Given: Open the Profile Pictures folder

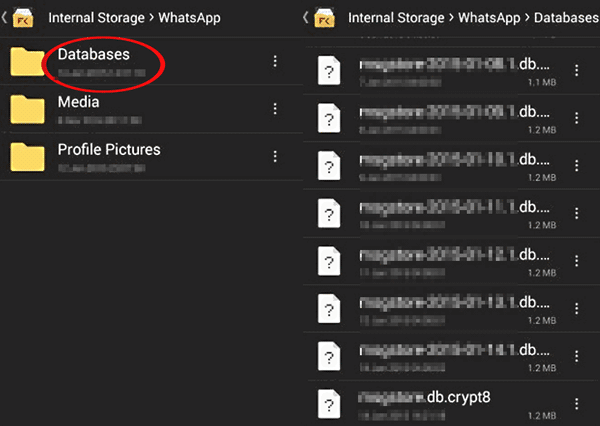Looking at the screenshot, I should (x=108, y=150).
